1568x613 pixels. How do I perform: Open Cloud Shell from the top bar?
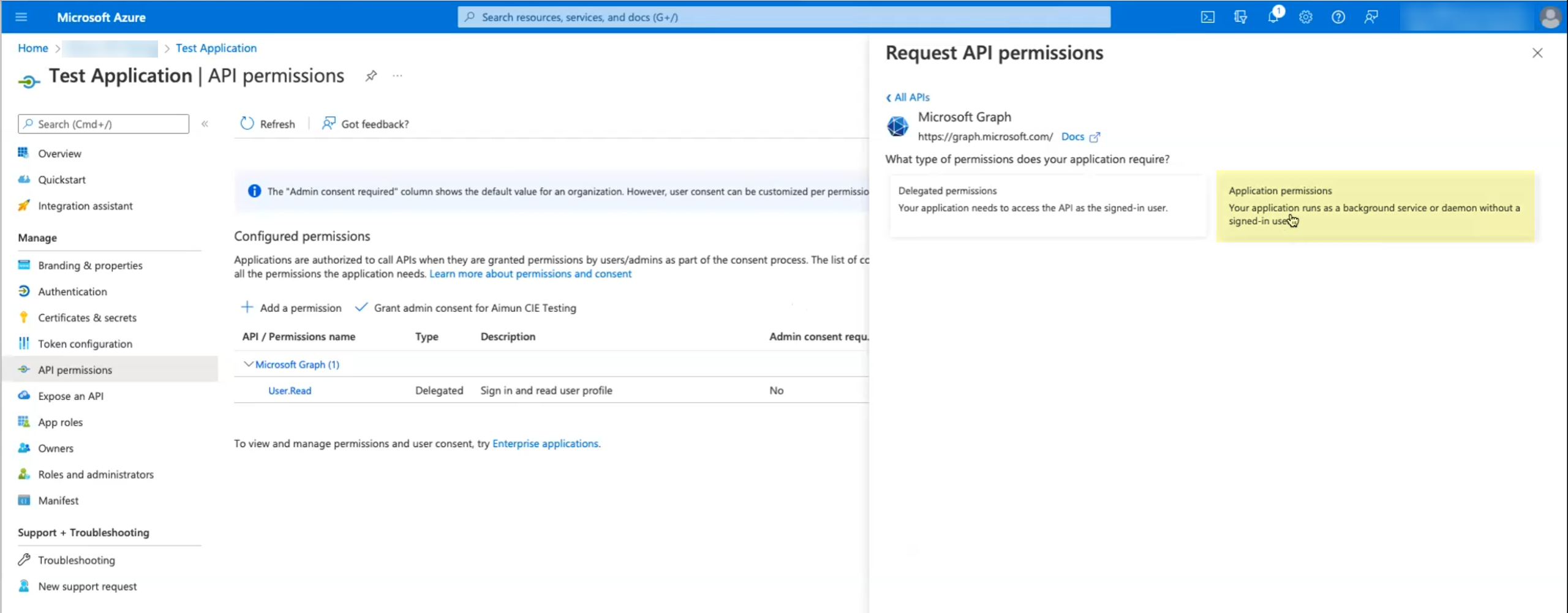1207,17
